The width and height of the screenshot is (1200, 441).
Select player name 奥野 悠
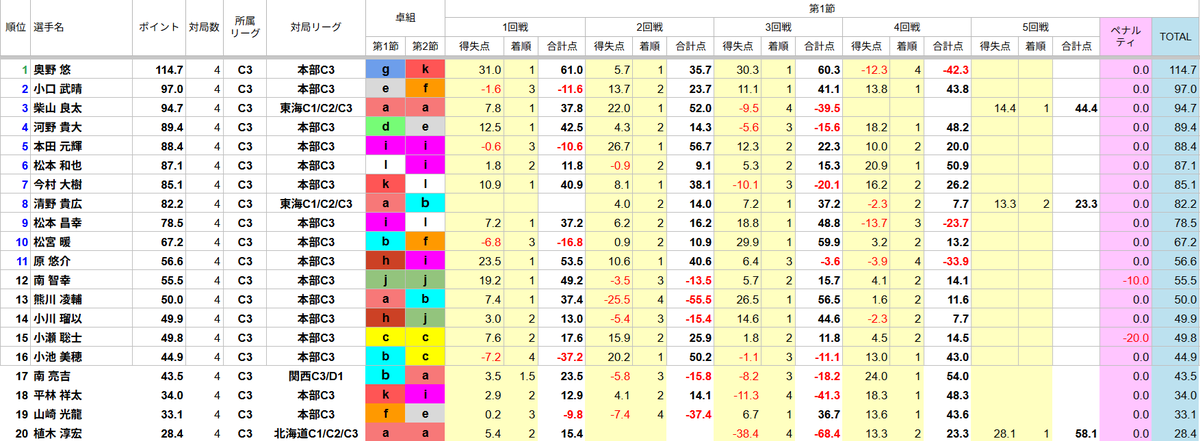click(x=53, y=69)
